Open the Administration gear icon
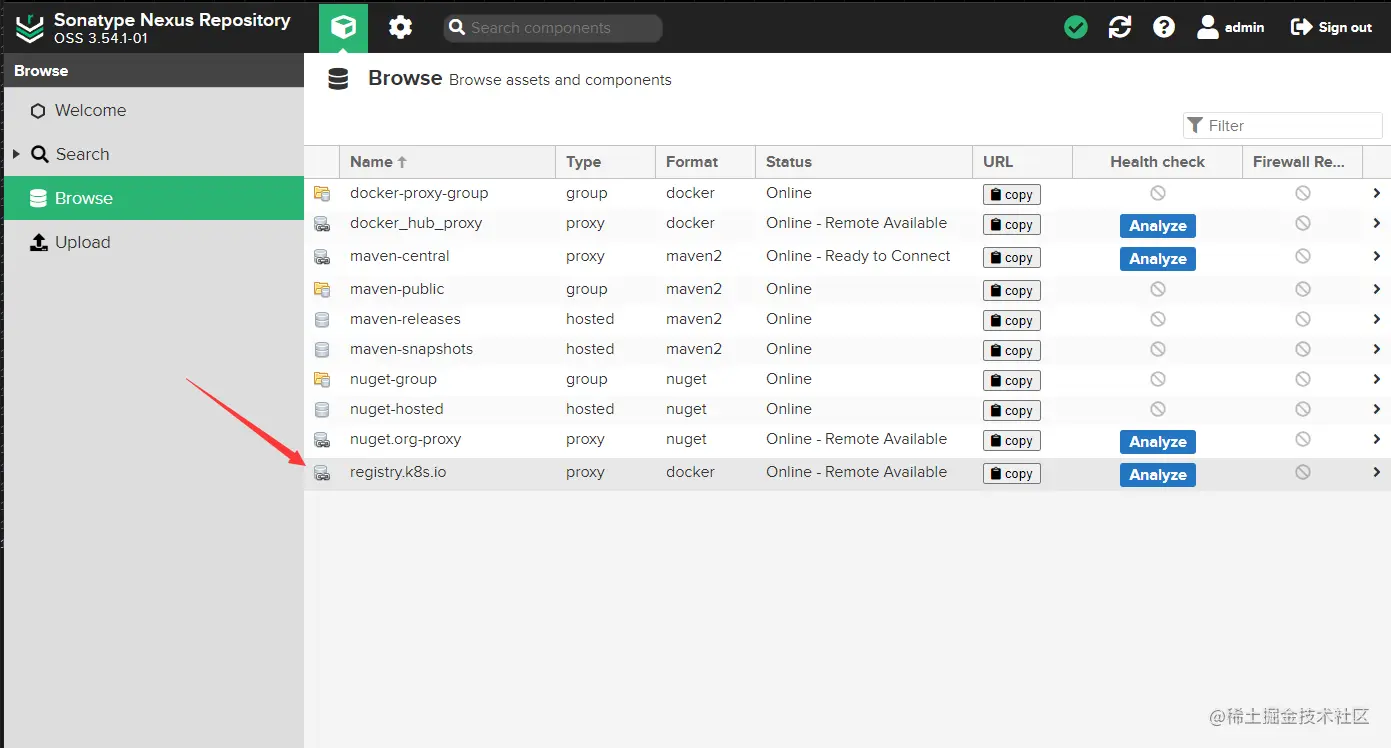The height and width of the screenshot is (748, 1391). (x=400, y=27)
